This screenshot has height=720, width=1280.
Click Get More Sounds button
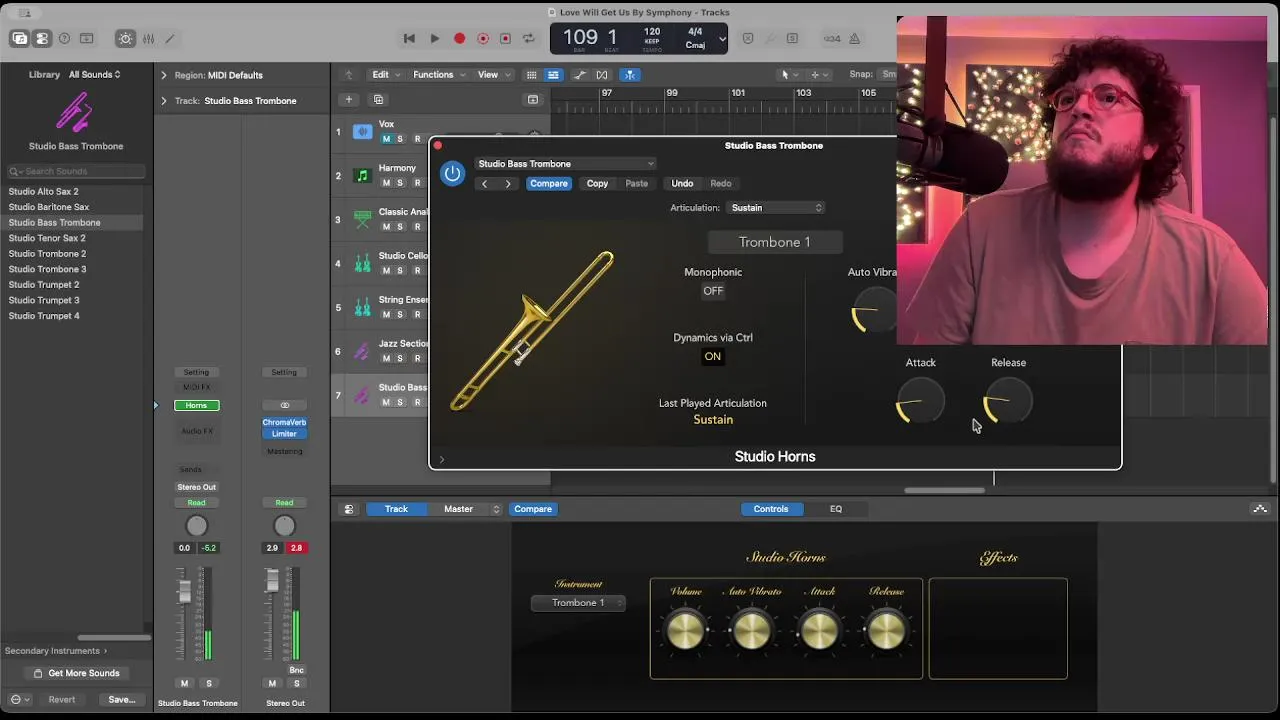(76, 673)
